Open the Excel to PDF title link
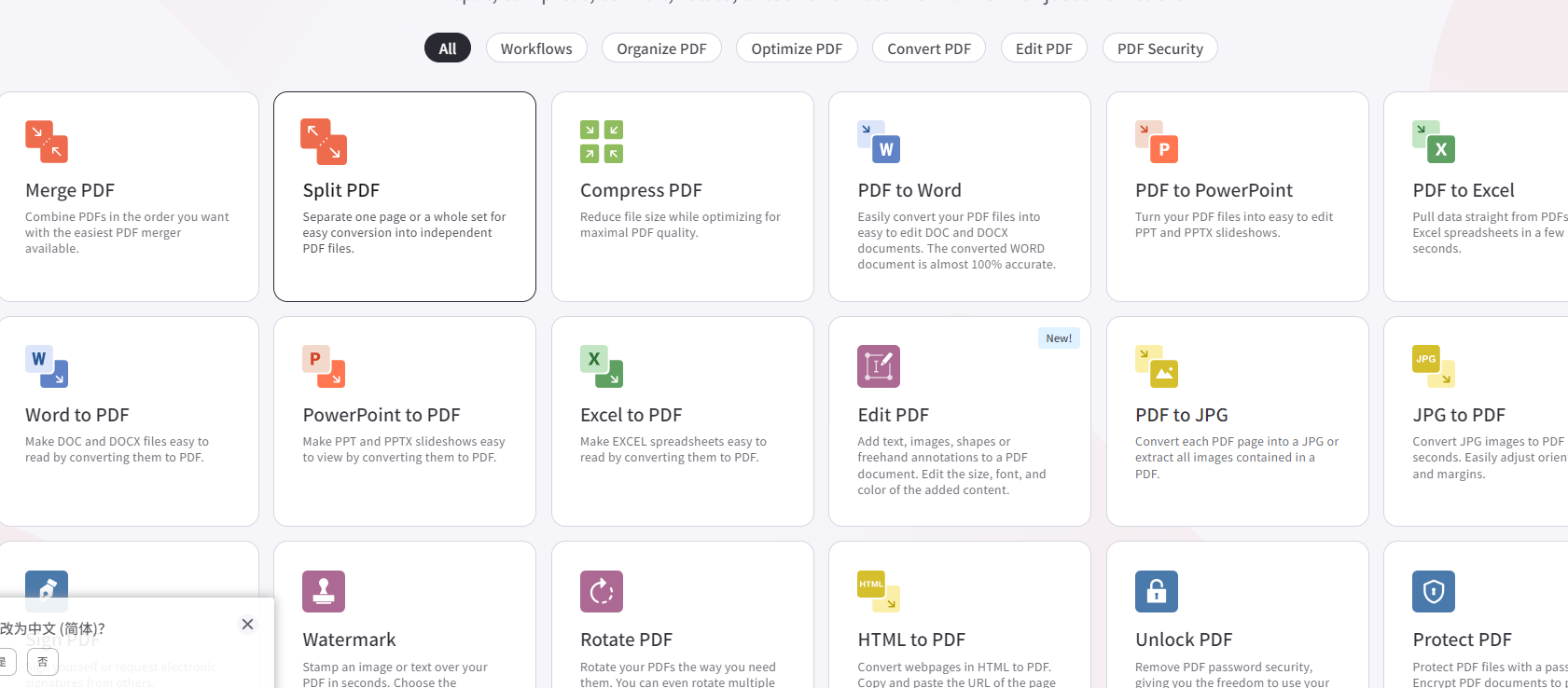 coord(631,415)
